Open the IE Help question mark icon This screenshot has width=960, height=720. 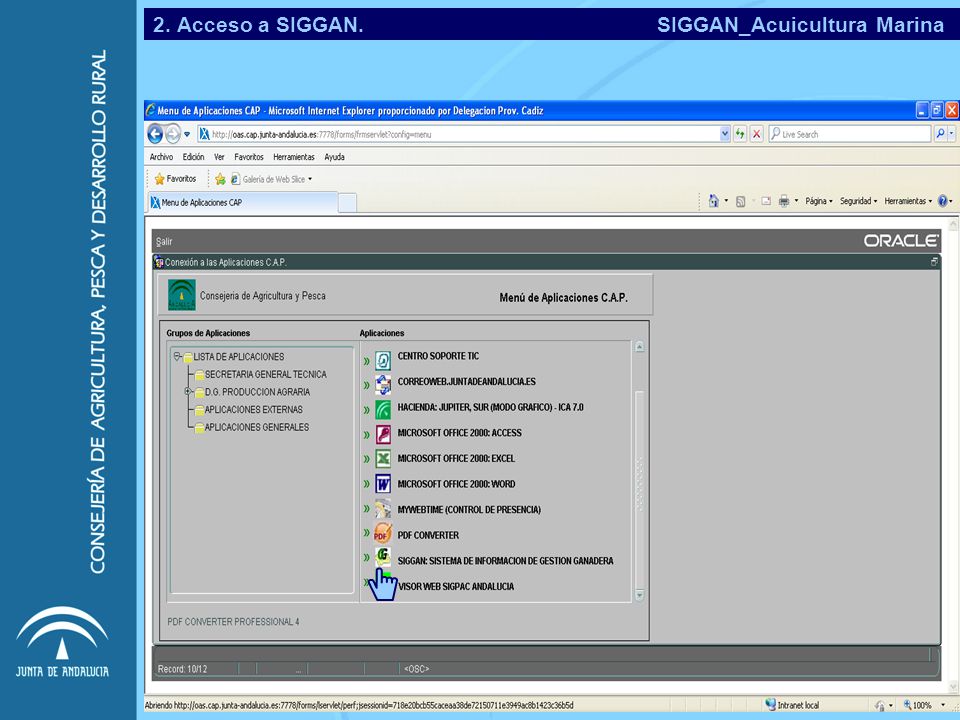coord(943,201)
